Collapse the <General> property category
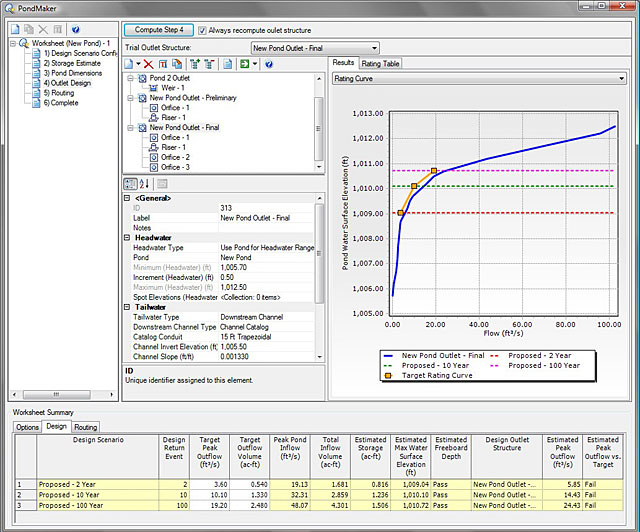This screenshot has width=640, height=532. 127,198
